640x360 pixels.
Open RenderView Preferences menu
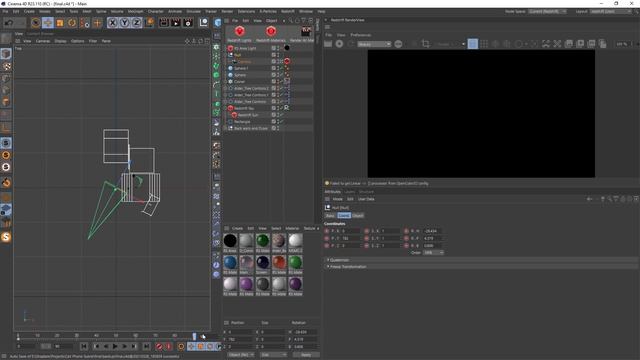(x=361, y=35)
